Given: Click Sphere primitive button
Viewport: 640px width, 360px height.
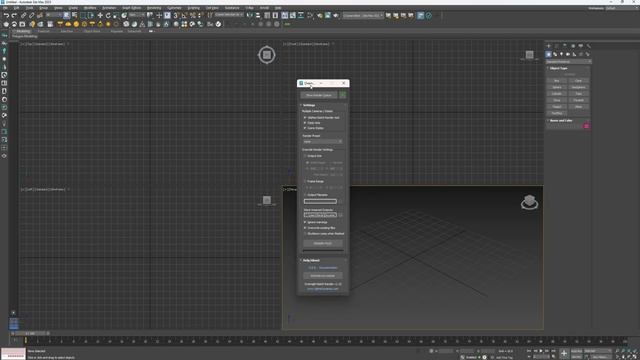Looking at the screenshot, I should click(557, 87).
